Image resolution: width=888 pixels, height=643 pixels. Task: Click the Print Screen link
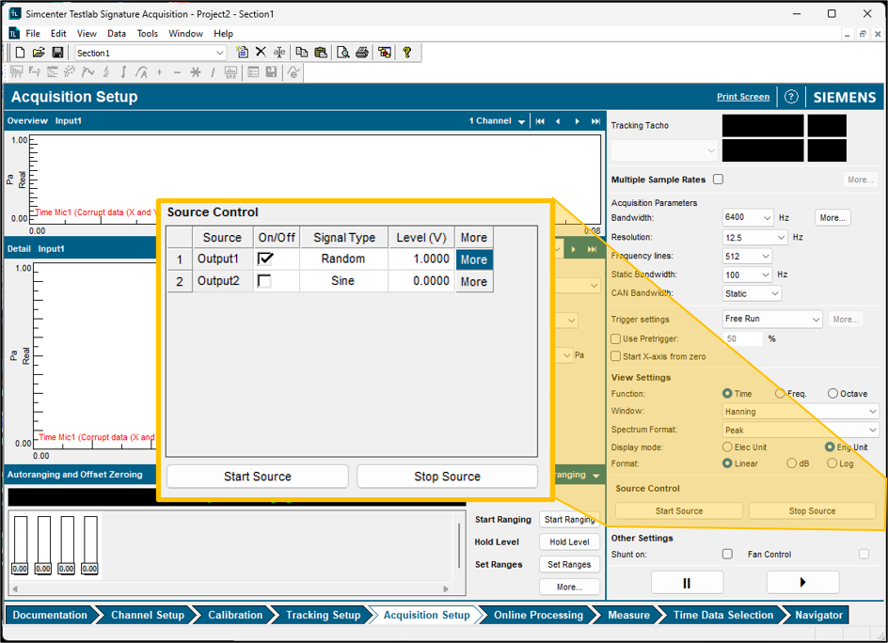point(743,97)
